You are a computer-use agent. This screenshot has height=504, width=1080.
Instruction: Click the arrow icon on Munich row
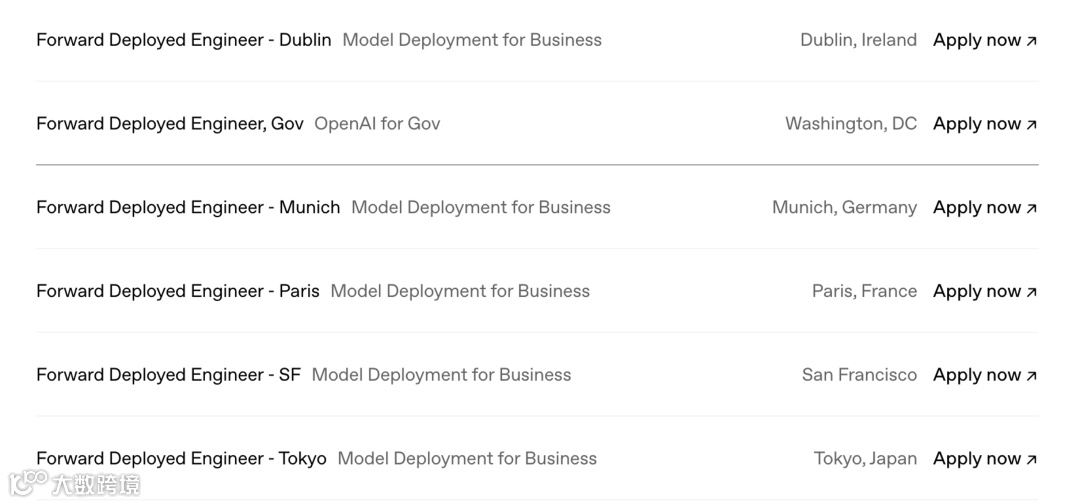coord(1032,208)
